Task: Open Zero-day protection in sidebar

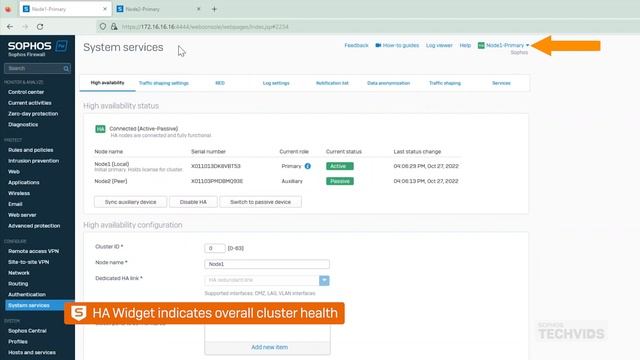Action: [33, 114]
